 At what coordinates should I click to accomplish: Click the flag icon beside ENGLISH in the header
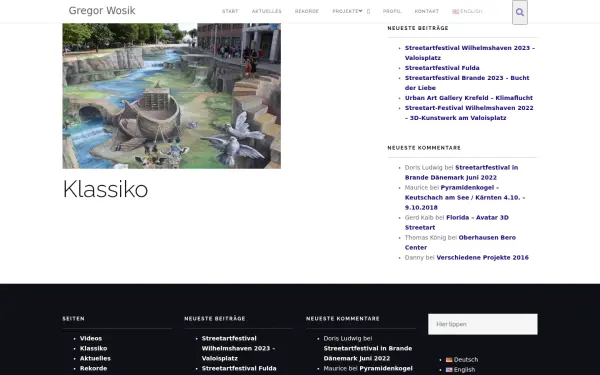(x=455, y=11)
